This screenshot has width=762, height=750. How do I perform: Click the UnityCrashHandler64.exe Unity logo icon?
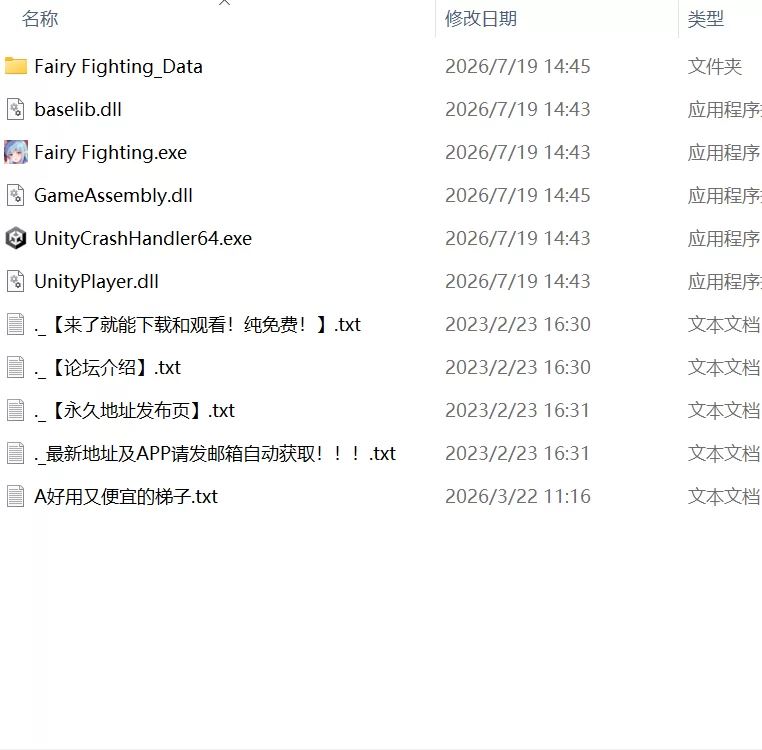(16, 238)
